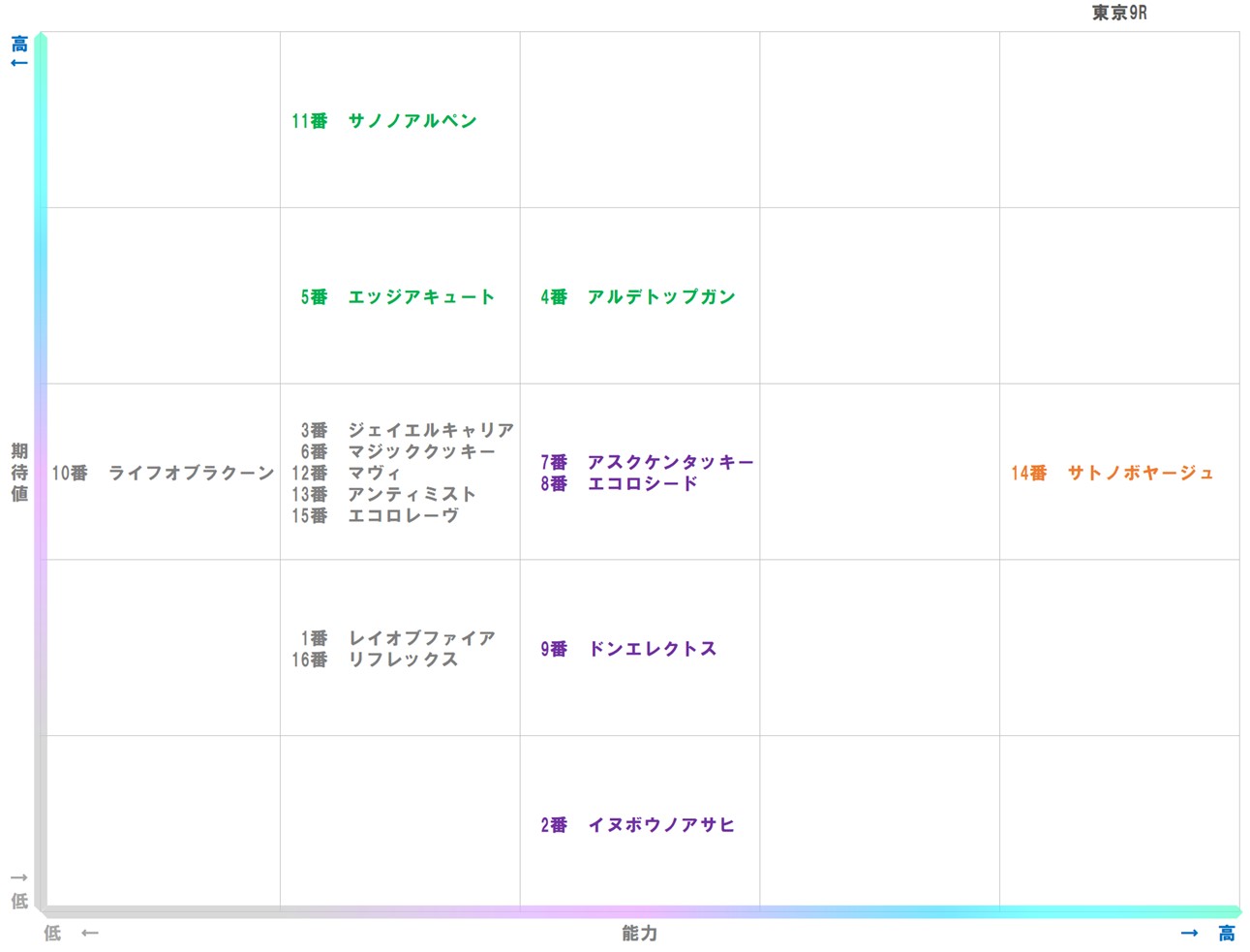Click the 期待値 vertical axis label
Viewport: 1250px width, 952px height.
17,473
